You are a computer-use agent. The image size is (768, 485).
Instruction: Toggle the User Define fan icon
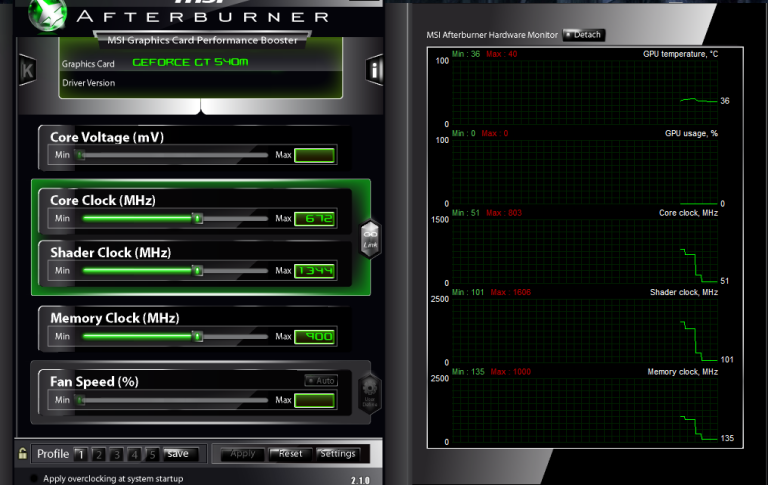click(369, 394)
